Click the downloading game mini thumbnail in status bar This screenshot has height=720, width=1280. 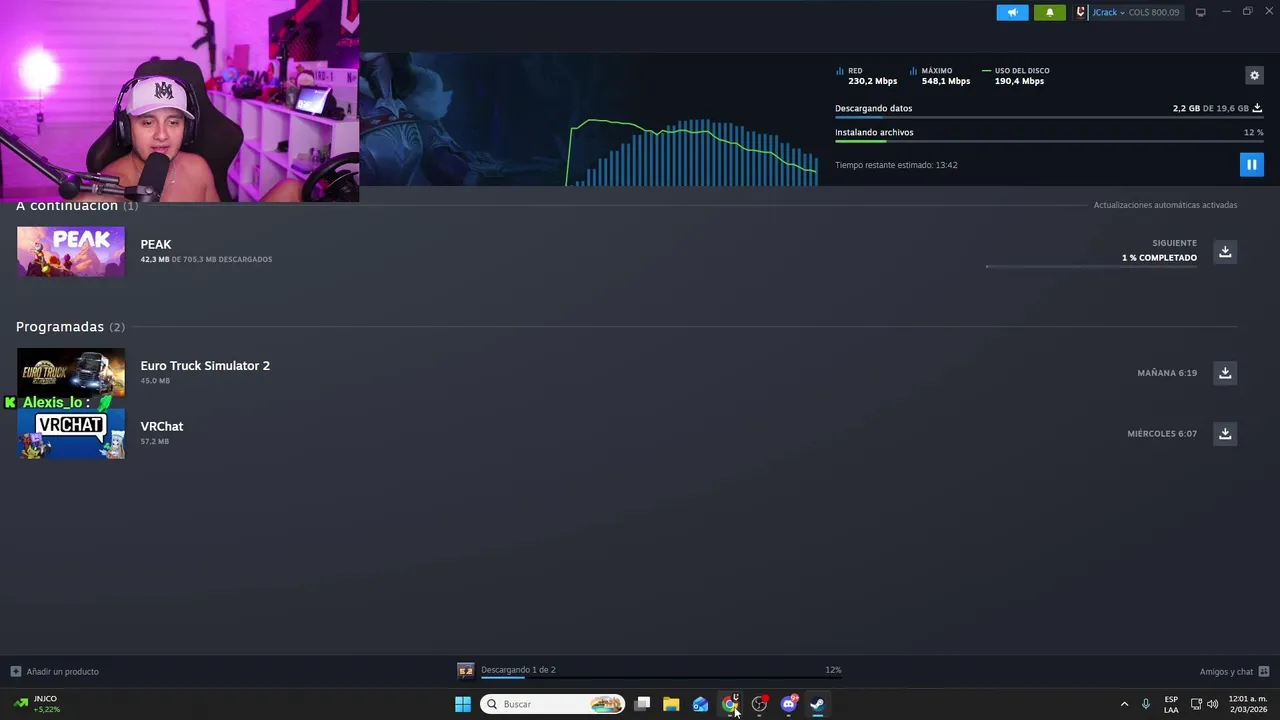point(466,670)
